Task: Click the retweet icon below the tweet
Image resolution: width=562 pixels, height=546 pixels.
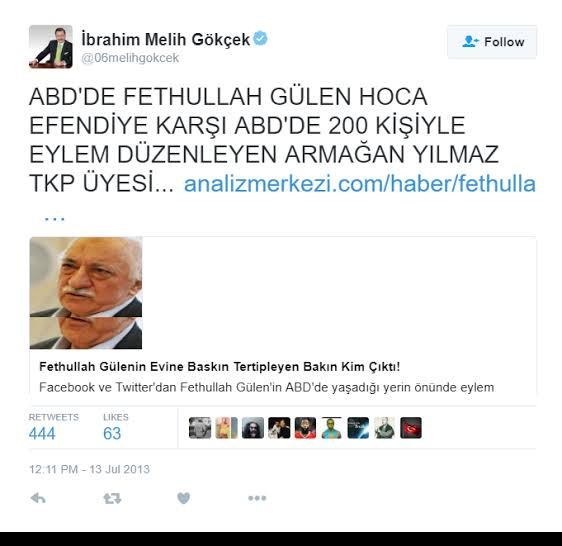Action: [x=112, y=498]
